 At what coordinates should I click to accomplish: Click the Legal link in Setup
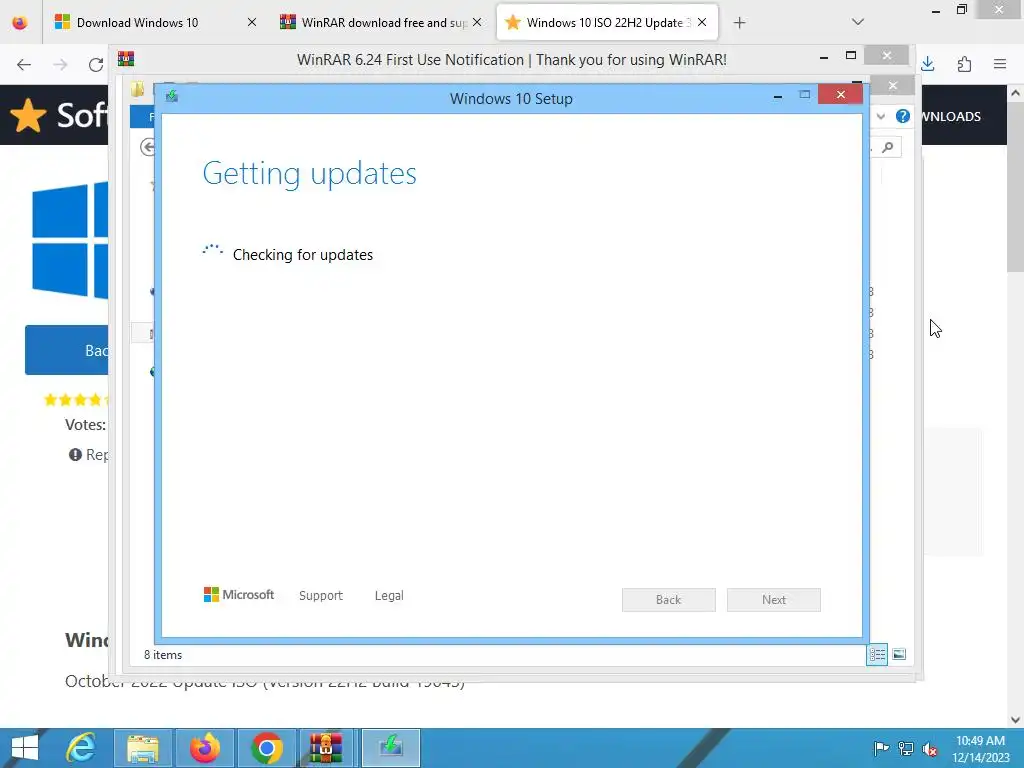click(x=389, y=596)
